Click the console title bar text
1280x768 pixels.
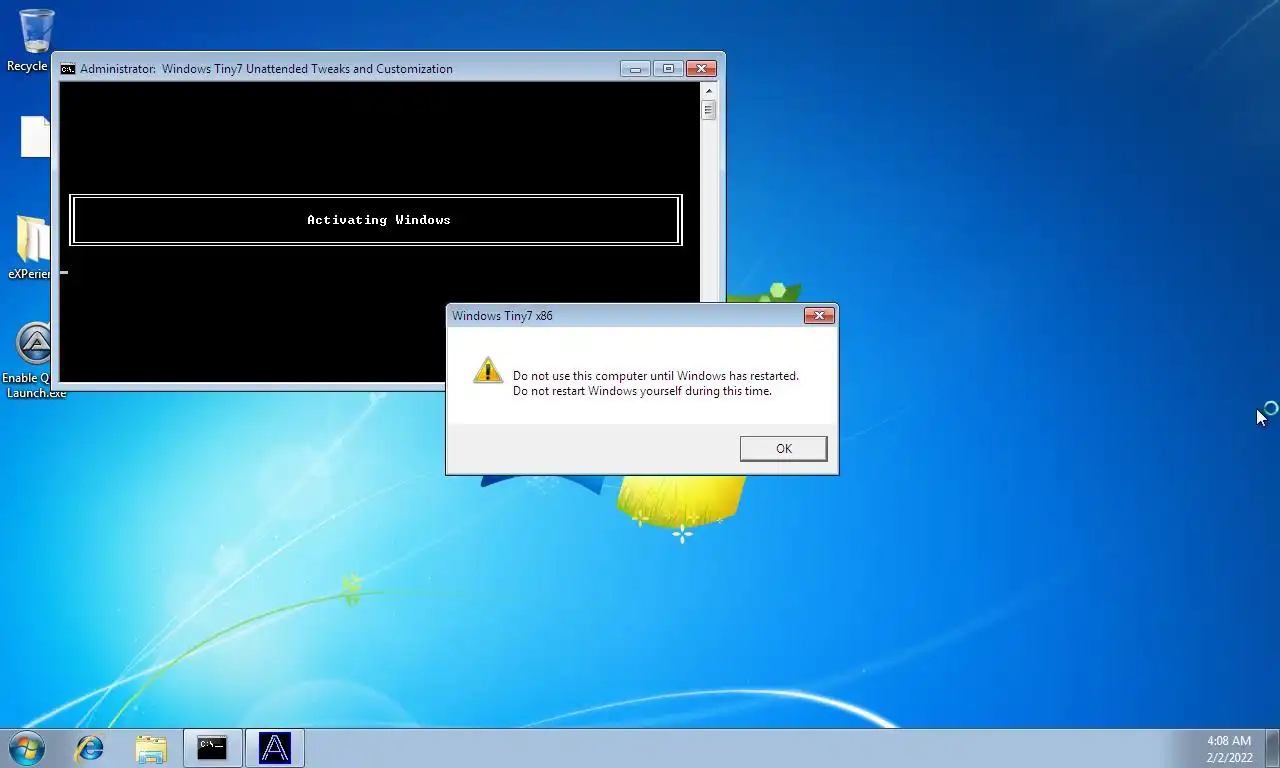pyautogui.click(x=266, y=69)
